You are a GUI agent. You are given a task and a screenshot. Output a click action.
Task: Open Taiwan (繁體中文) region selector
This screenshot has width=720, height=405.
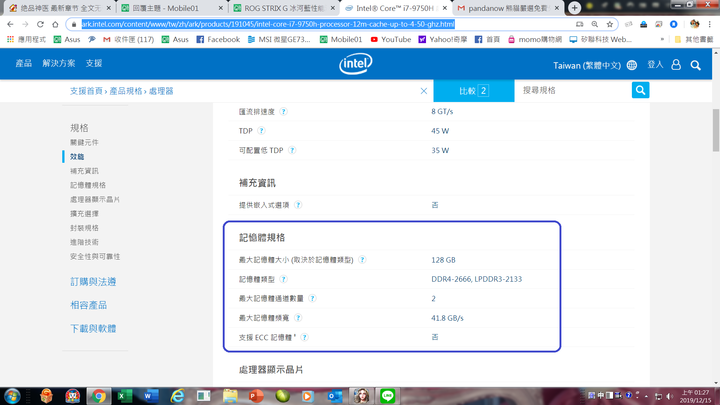click(x=587, y=66)
